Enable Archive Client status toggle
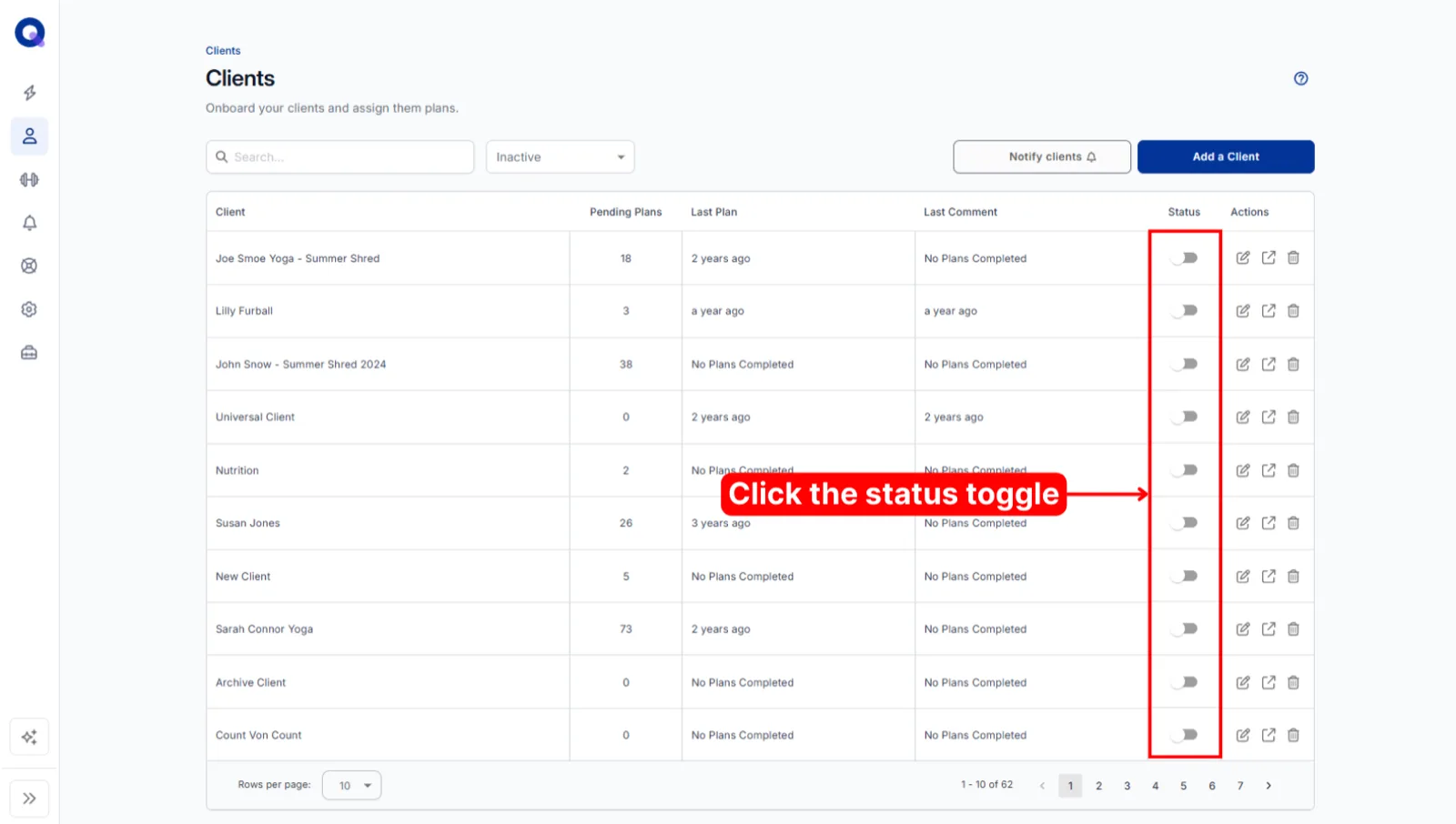Viewport: 1456px width, 824px height. (x=1184, y=682)
